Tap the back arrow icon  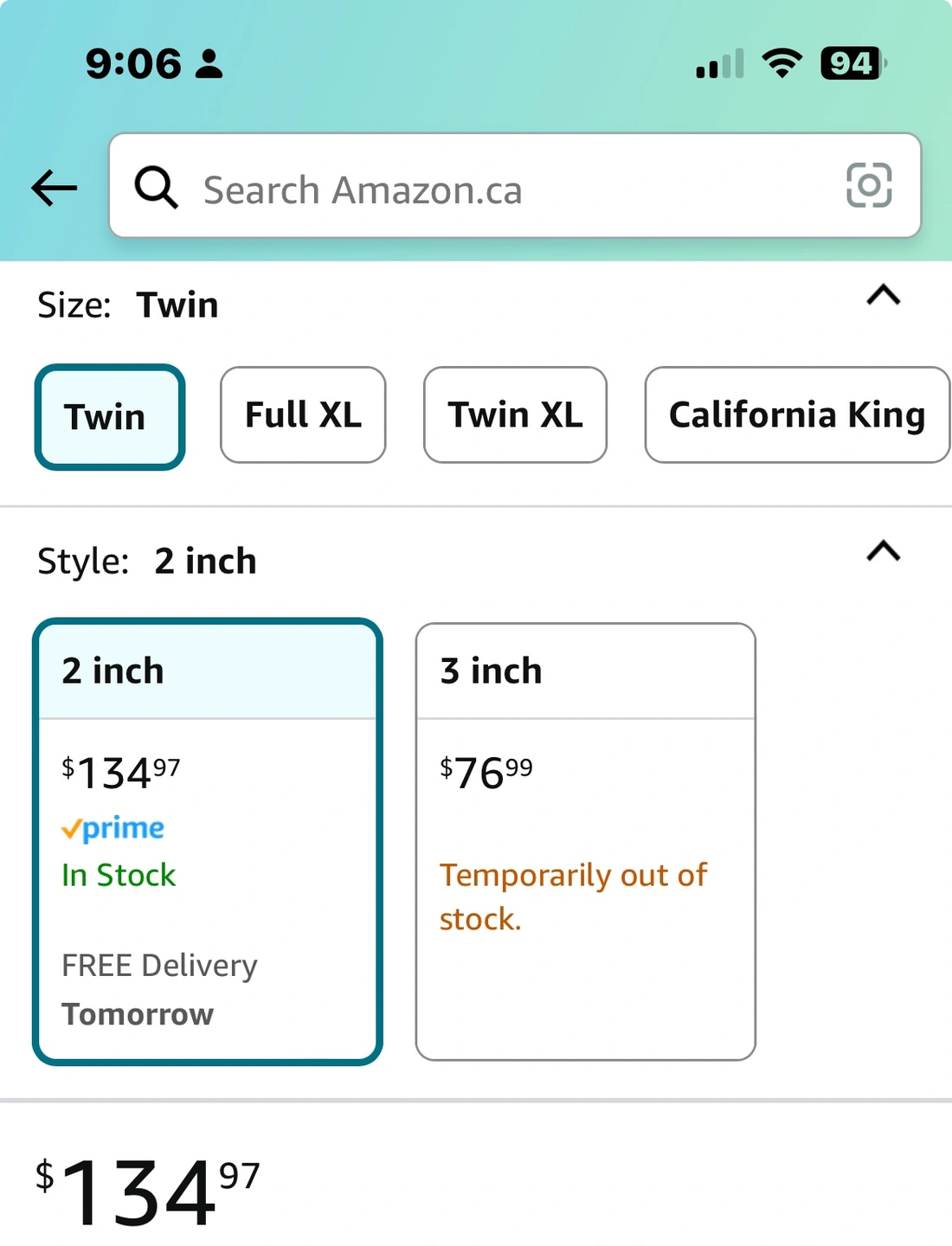pos(54,188)
